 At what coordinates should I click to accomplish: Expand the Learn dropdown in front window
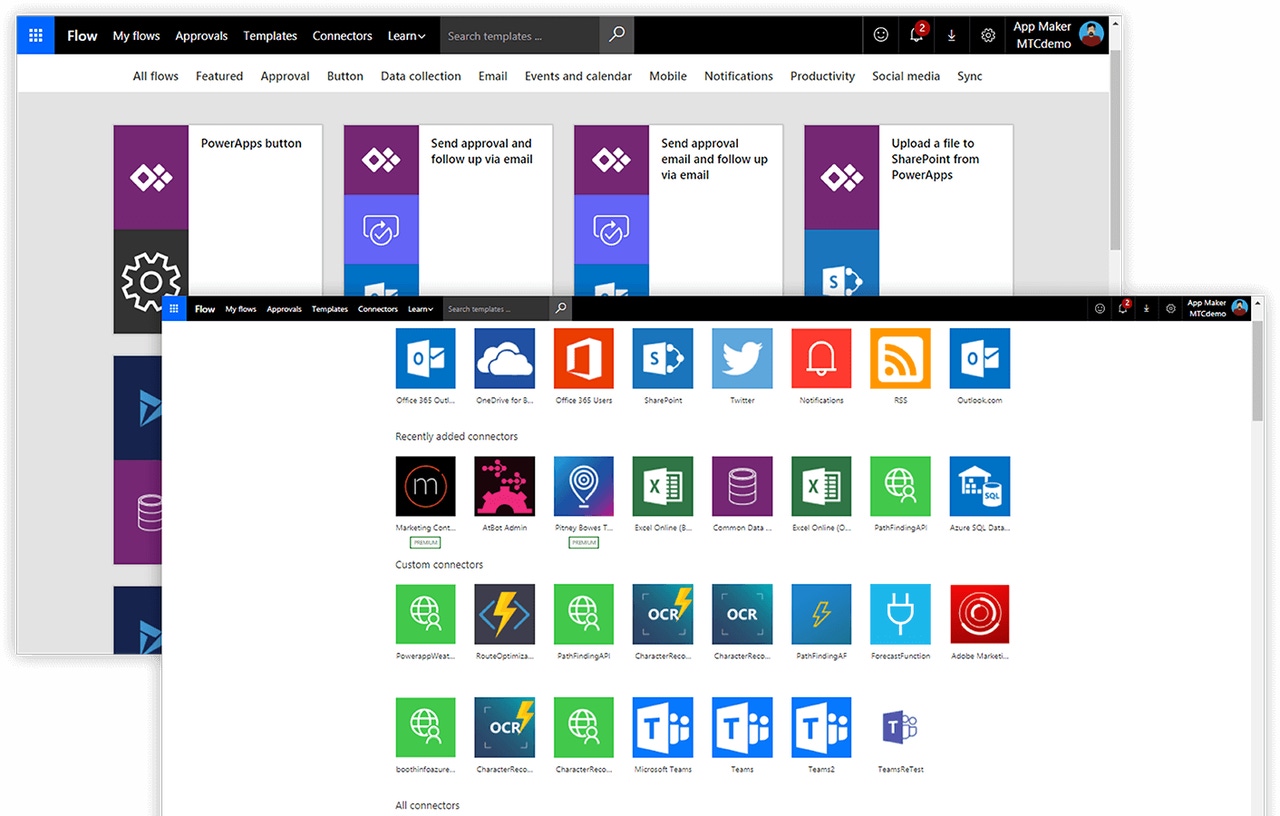420,309
